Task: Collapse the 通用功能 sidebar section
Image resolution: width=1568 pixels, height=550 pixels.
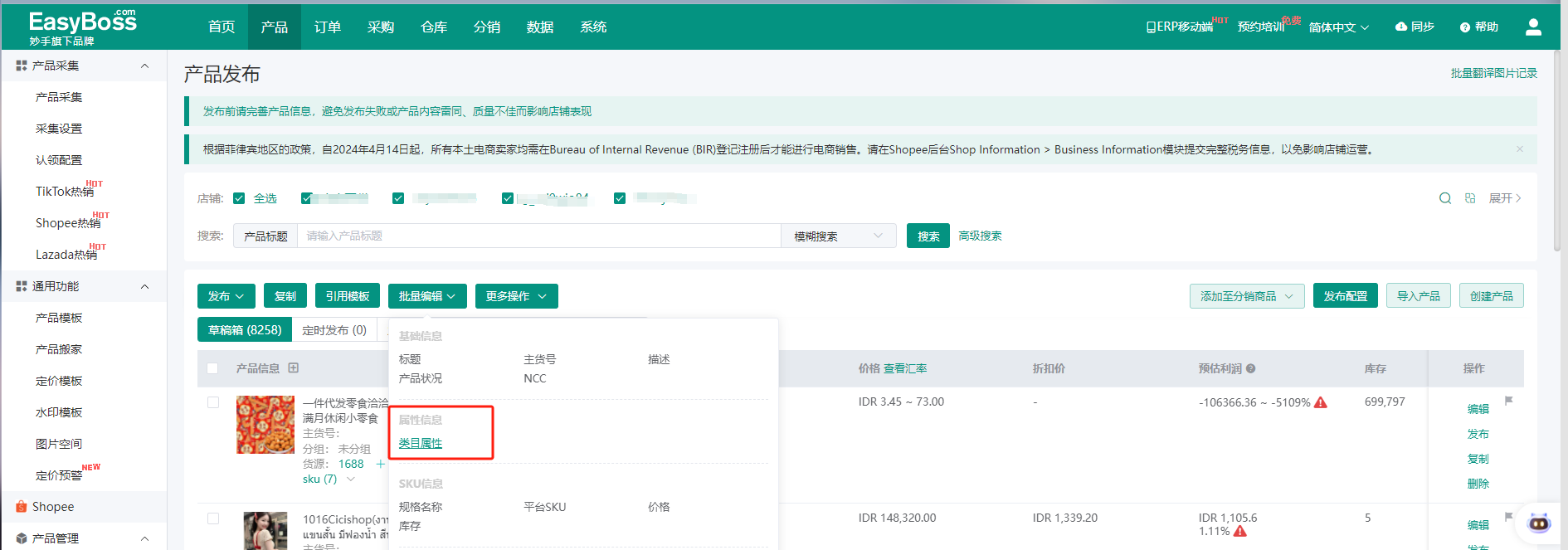Action: pos(145,286)
